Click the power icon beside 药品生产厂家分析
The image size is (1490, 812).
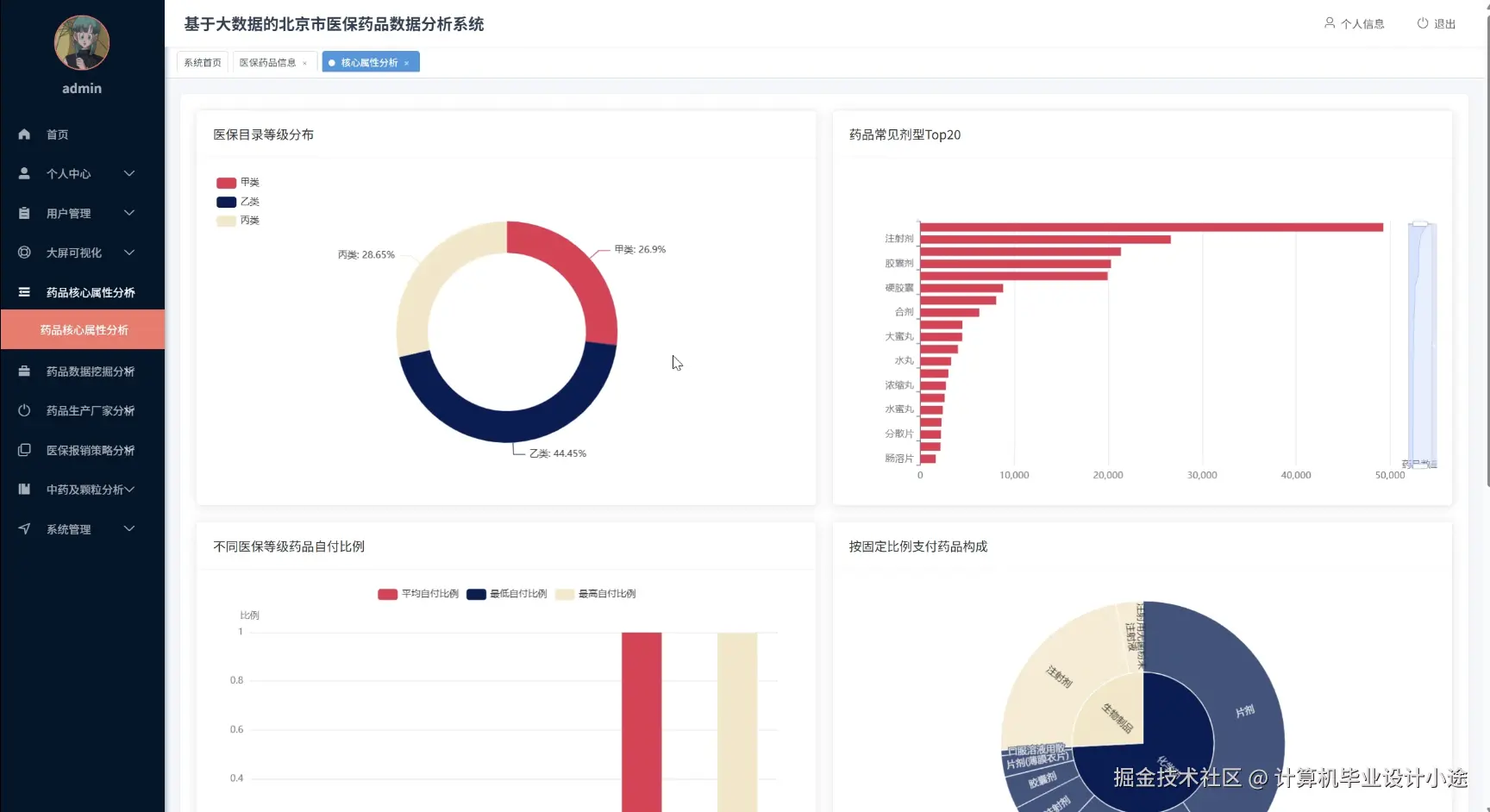(24, 410)
